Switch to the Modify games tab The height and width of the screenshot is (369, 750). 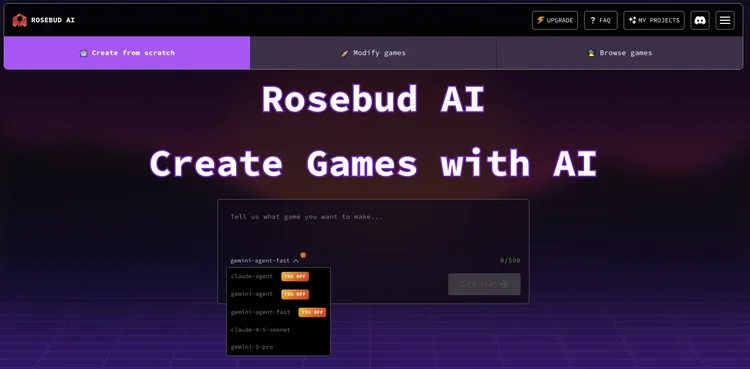tap(373, 53)
